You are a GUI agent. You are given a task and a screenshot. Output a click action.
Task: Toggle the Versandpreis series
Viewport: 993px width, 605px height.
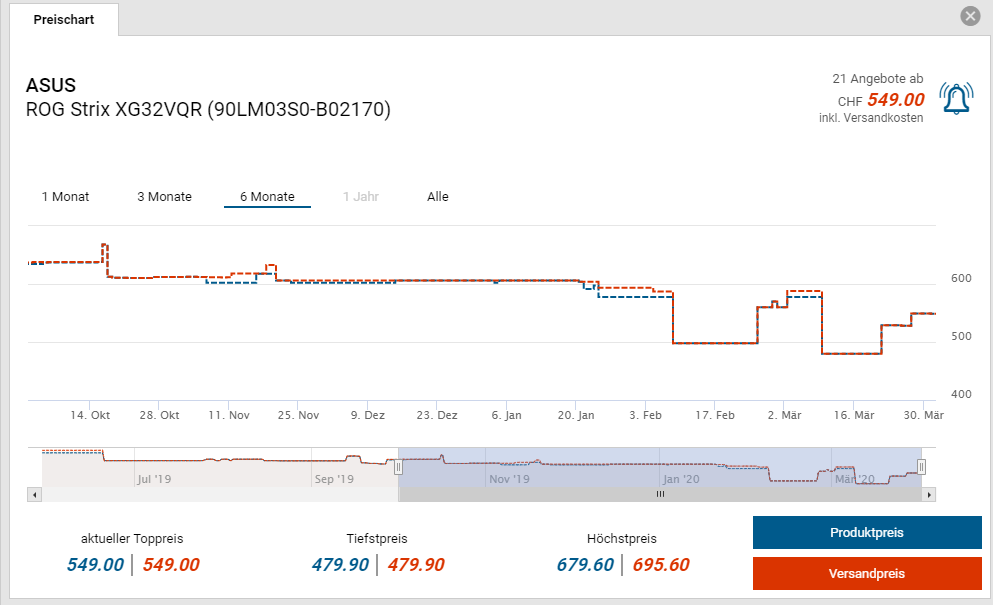point(866,574)
